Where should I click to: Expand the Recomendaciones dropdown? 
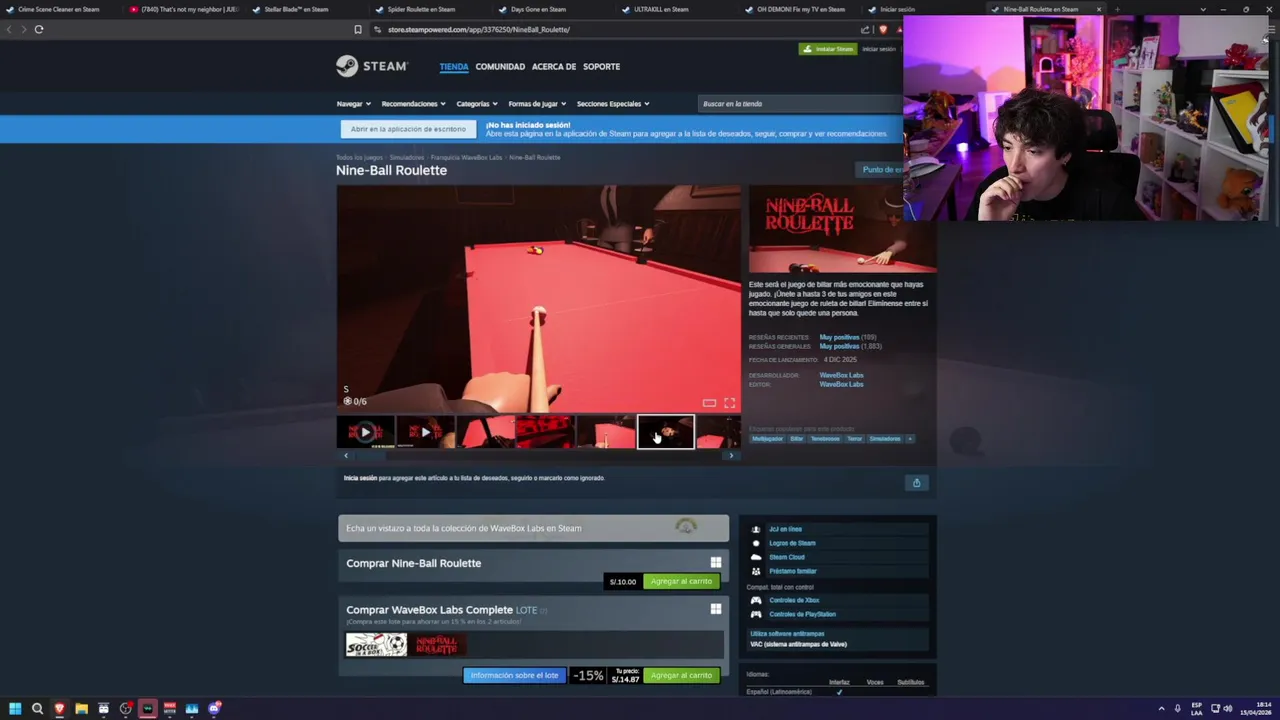pyautogui.click(x=413, y=104)
